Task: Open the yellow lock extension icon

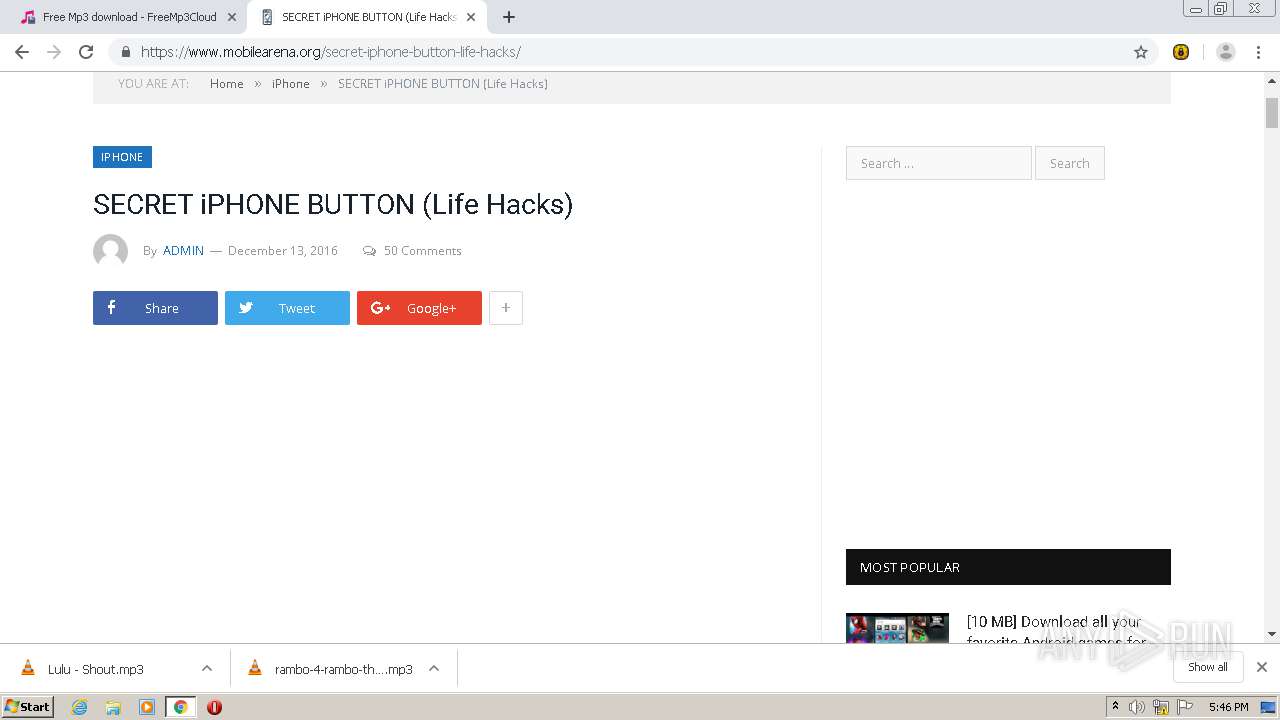Action: [x=1181, y=52]
